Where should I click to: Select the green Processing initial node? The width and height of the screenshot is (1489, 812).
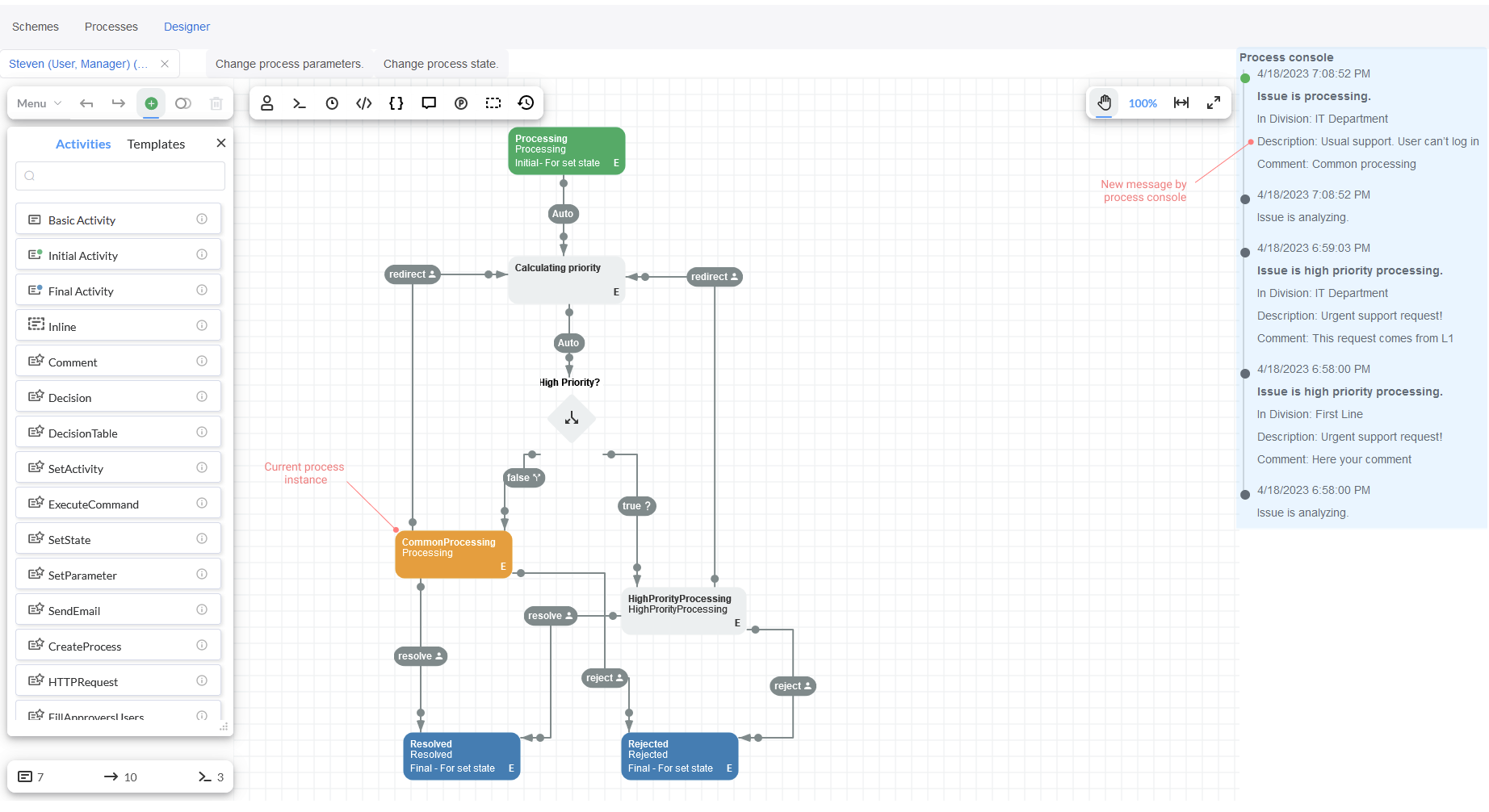coord(567,151)
